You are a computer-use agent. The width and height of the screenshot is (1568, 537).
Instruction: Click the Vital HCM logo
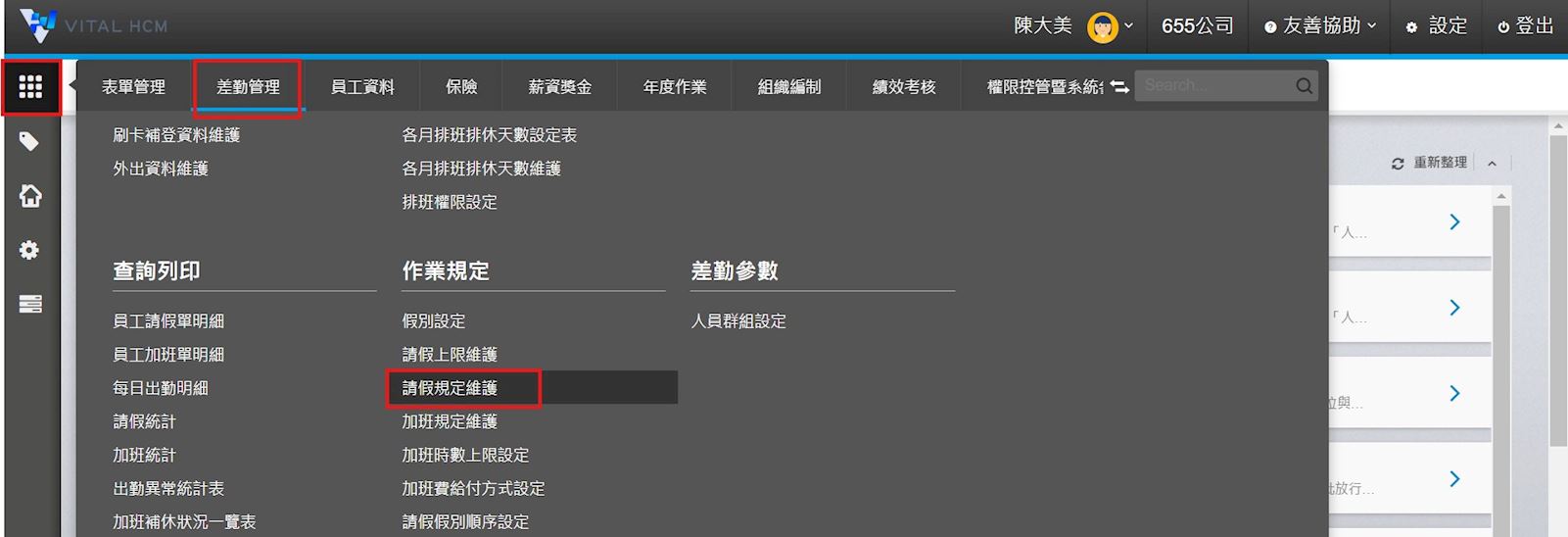pos(94,25)
